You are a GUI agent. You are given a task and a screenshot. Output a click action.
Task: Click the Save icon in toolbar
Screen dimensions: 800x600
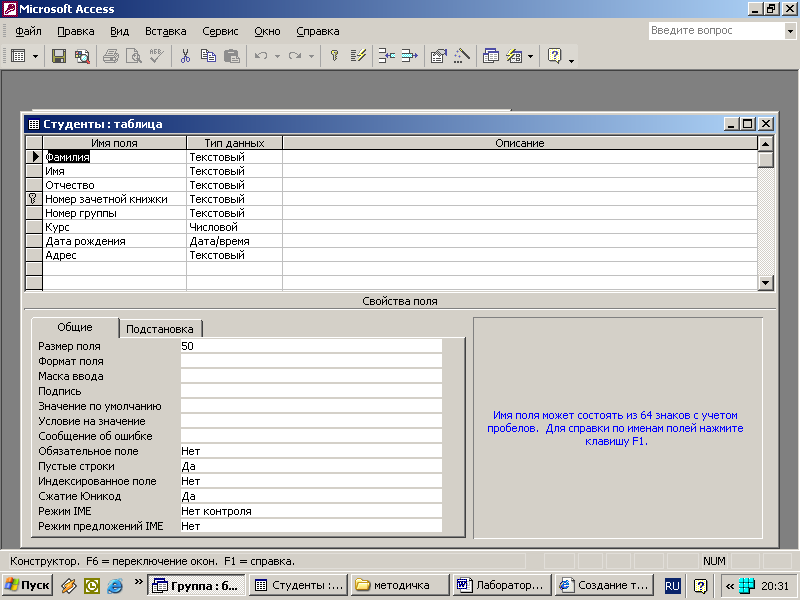[59, 57]
